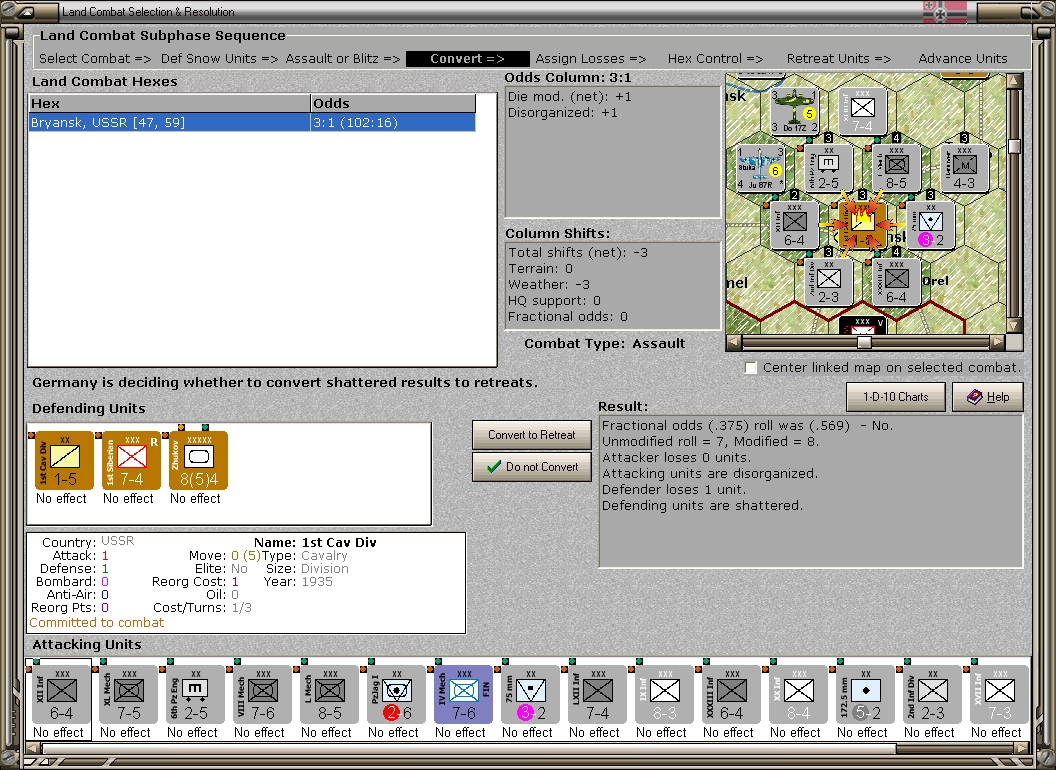Click the Advance Units subphase step

click(x=962, y=59)
